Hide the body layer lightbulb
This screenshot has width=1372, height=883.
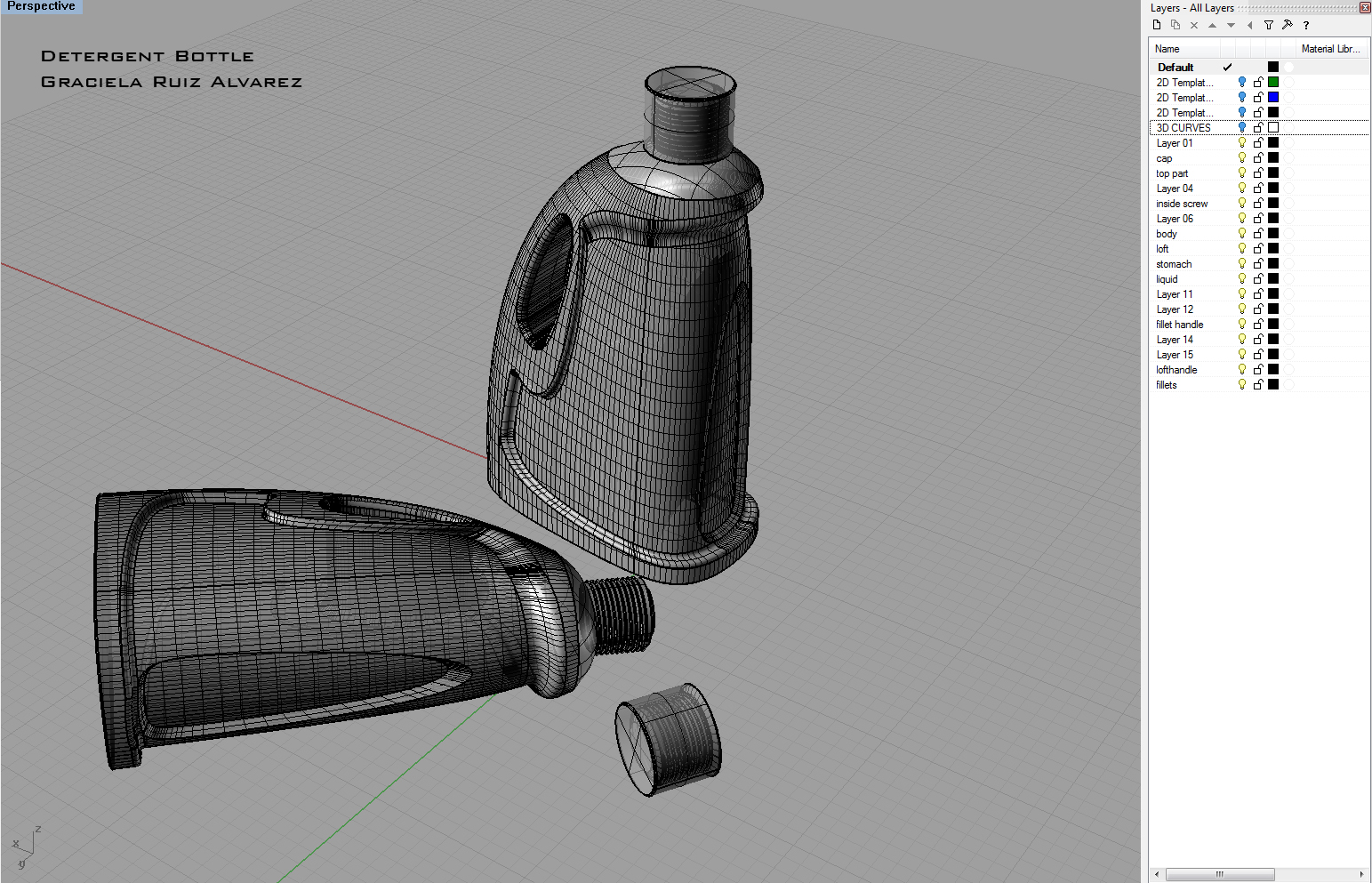click(x=1242, y=233)
